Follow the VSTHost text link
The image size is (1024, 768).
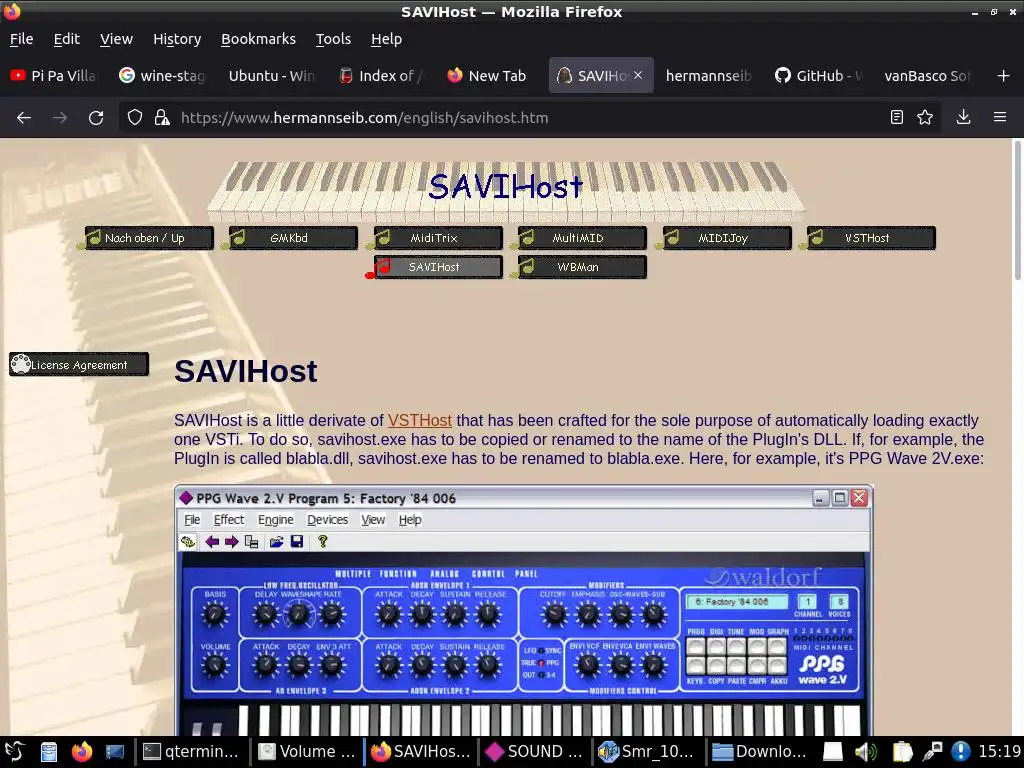[419, 421]
